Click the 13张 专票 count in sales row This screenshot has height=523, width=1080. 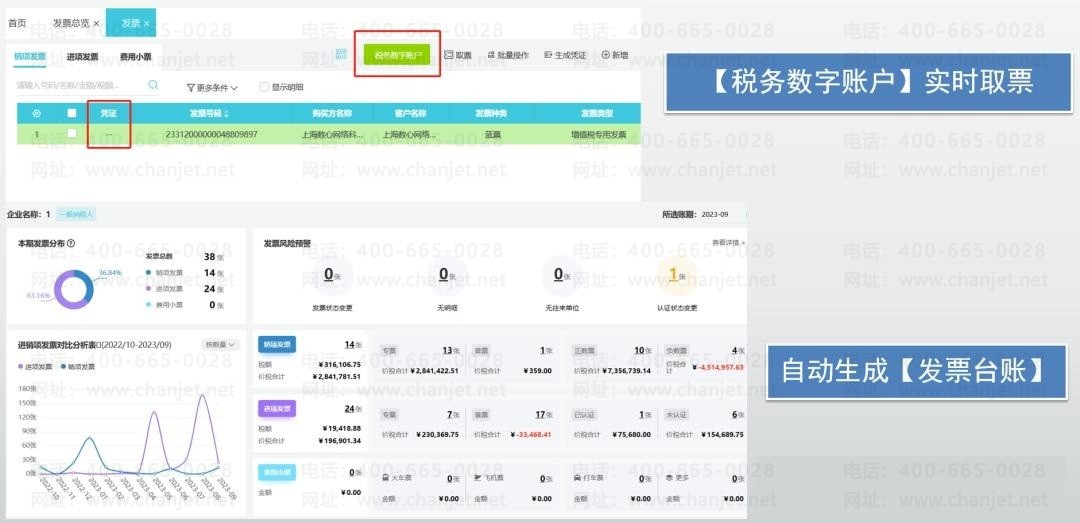pyautogui.click(x=451, y=351)
